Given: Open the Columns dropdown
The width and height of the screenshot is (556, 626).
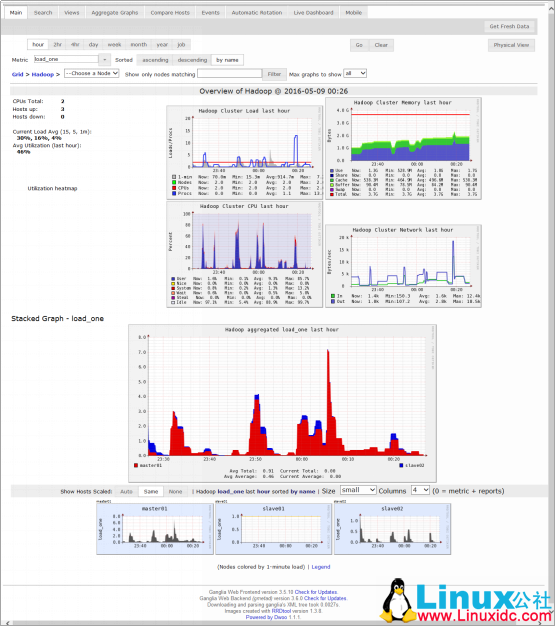Looking at the screenshot, I should [x=420, y=490].
